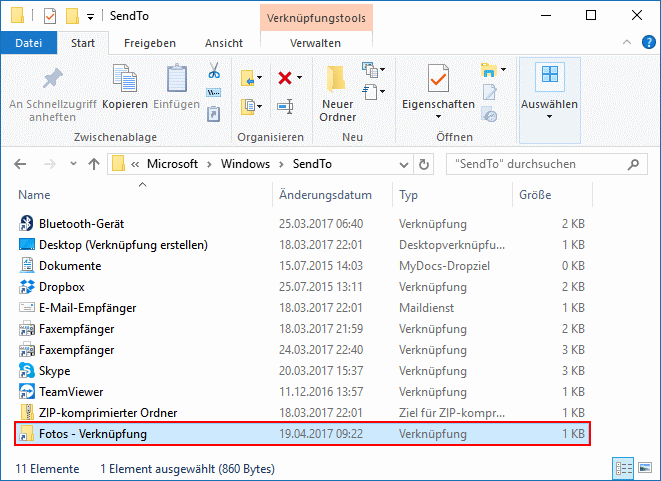Click the Paste shortcut icon in Zwischenablage
This screenshot has width=661, height=481.
click(214, 114)
